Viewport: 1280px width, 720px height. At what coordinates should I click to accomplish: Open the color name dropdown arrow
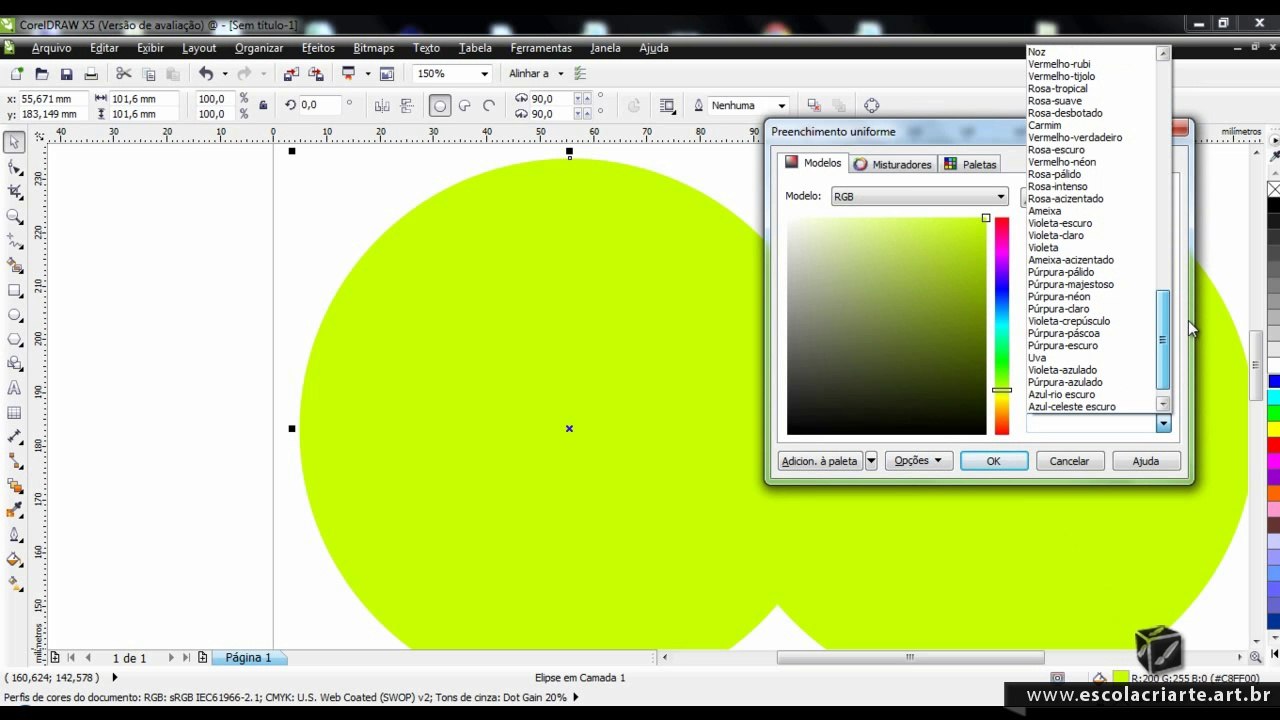click(1163, 424)
